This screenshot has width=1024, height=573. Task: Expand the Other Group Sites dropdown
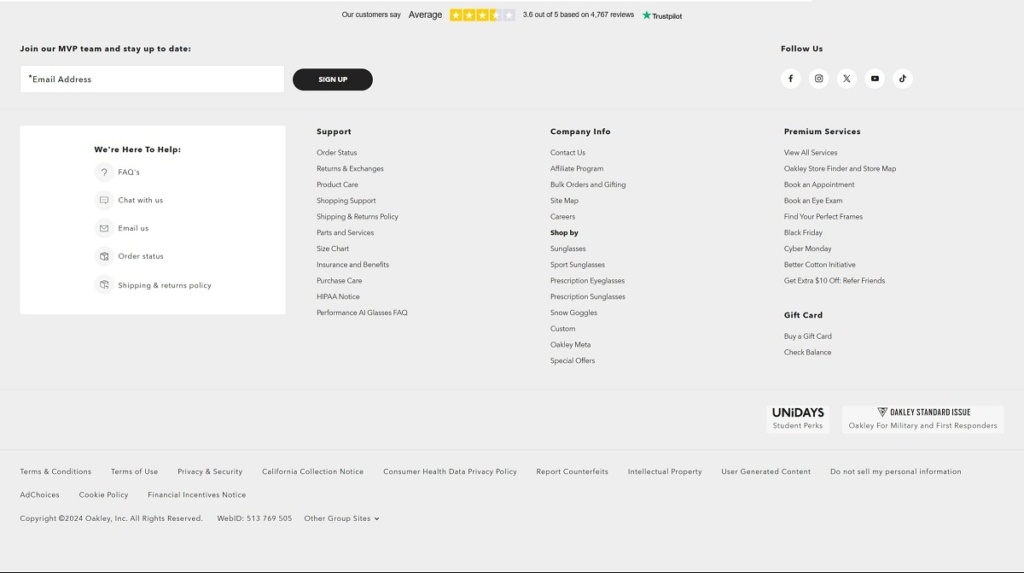(341, 519)
